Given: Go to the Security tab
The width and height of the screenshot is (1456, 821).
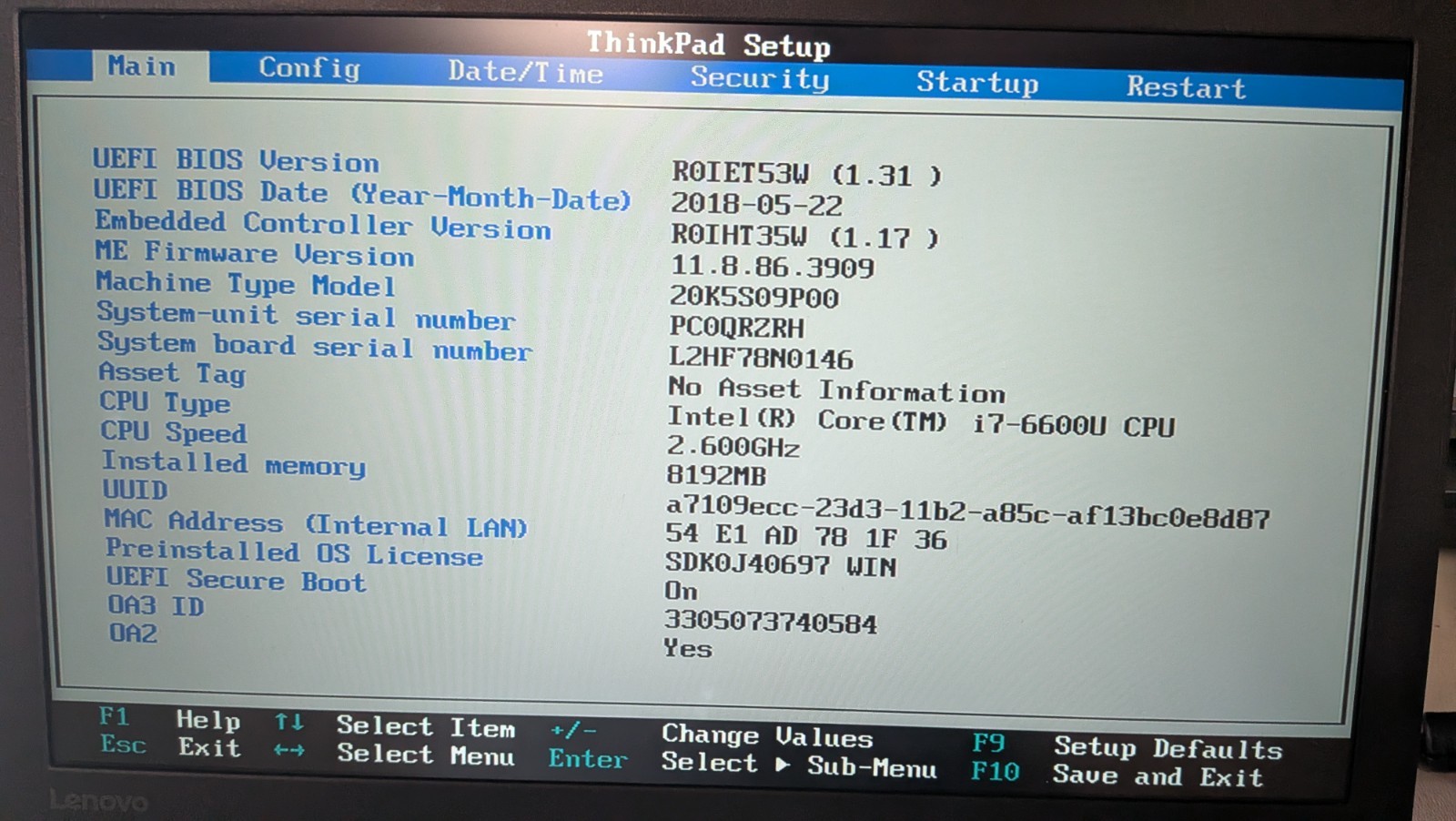Looking at the screenshot, I should (760, 78).
